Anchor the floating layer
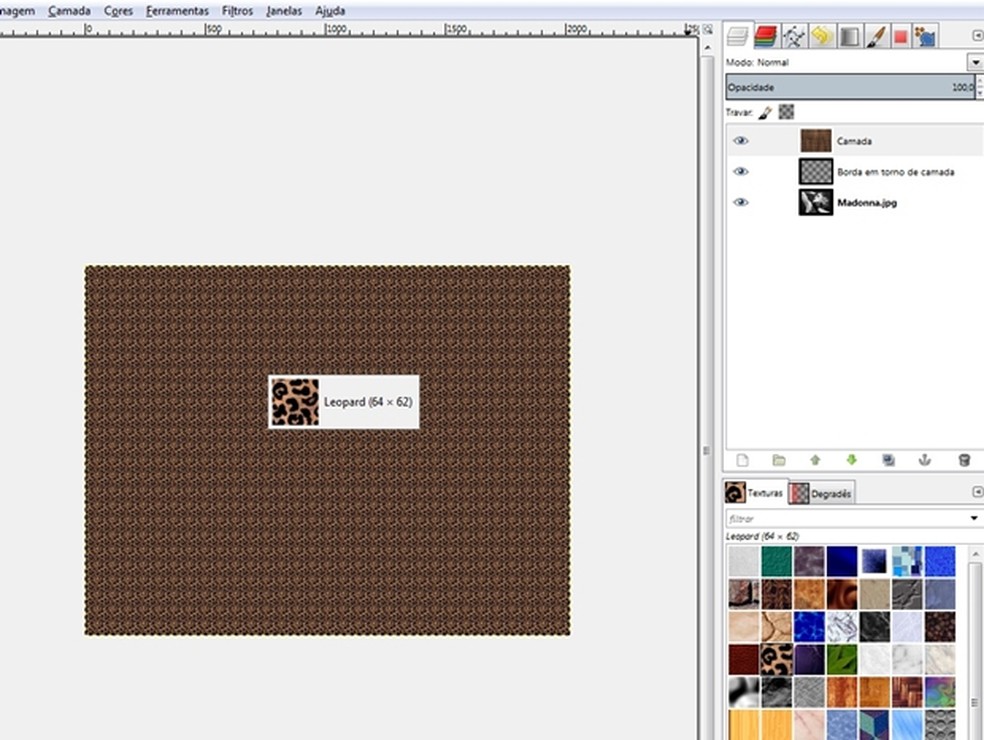Image resolution: width=984 pixels, height=740 pixels. coord(925,460)
